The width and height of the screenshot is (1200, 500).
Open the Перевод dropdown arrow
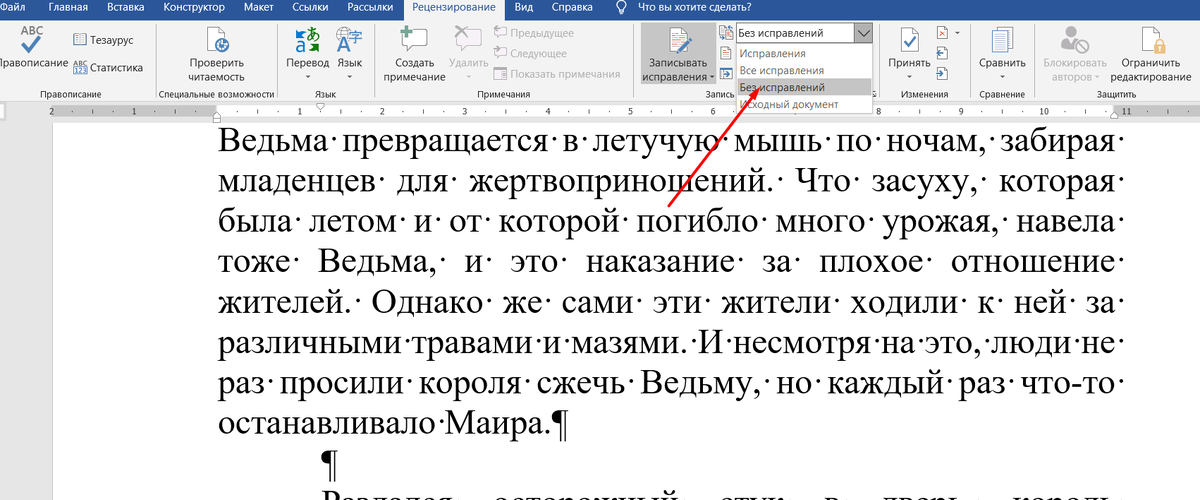[307, 77]
